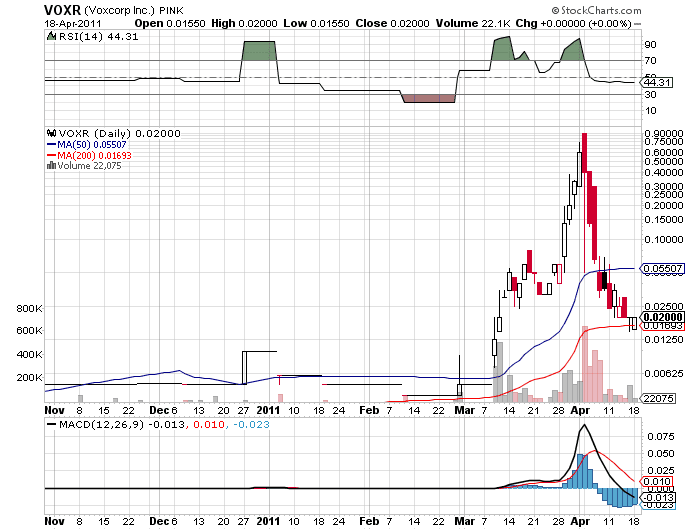Viewport: 700px width, 530px height.
Task: Click the 0.01693 red price axis flag
Action: (662, 326)
